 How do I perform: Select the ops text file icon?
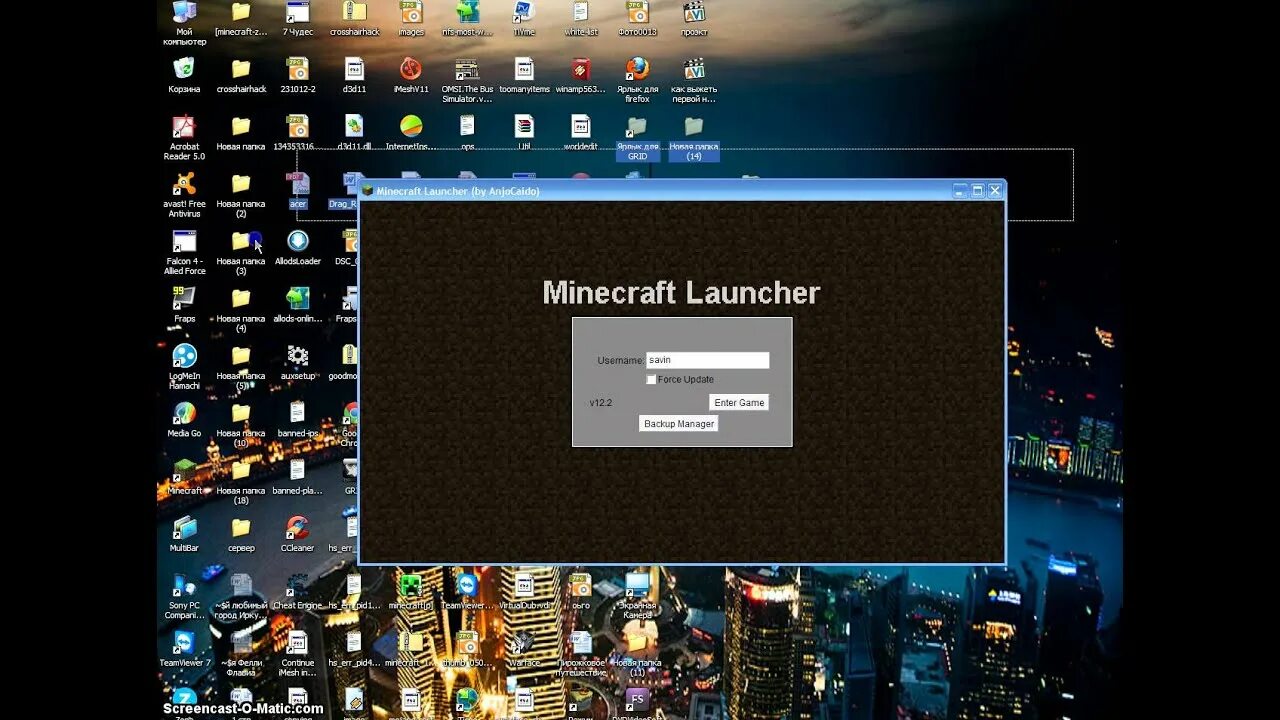pyautogui.click(x=467, y=127)
